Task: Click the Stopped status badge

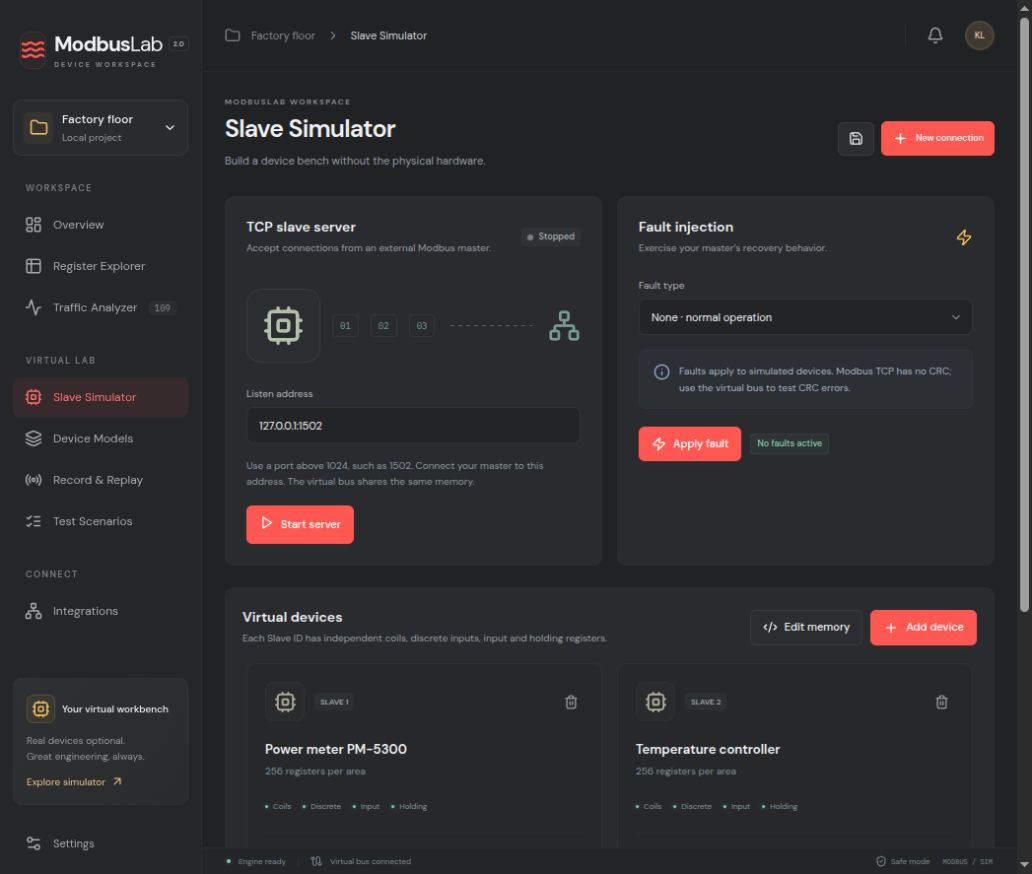Action: point(550,236)
